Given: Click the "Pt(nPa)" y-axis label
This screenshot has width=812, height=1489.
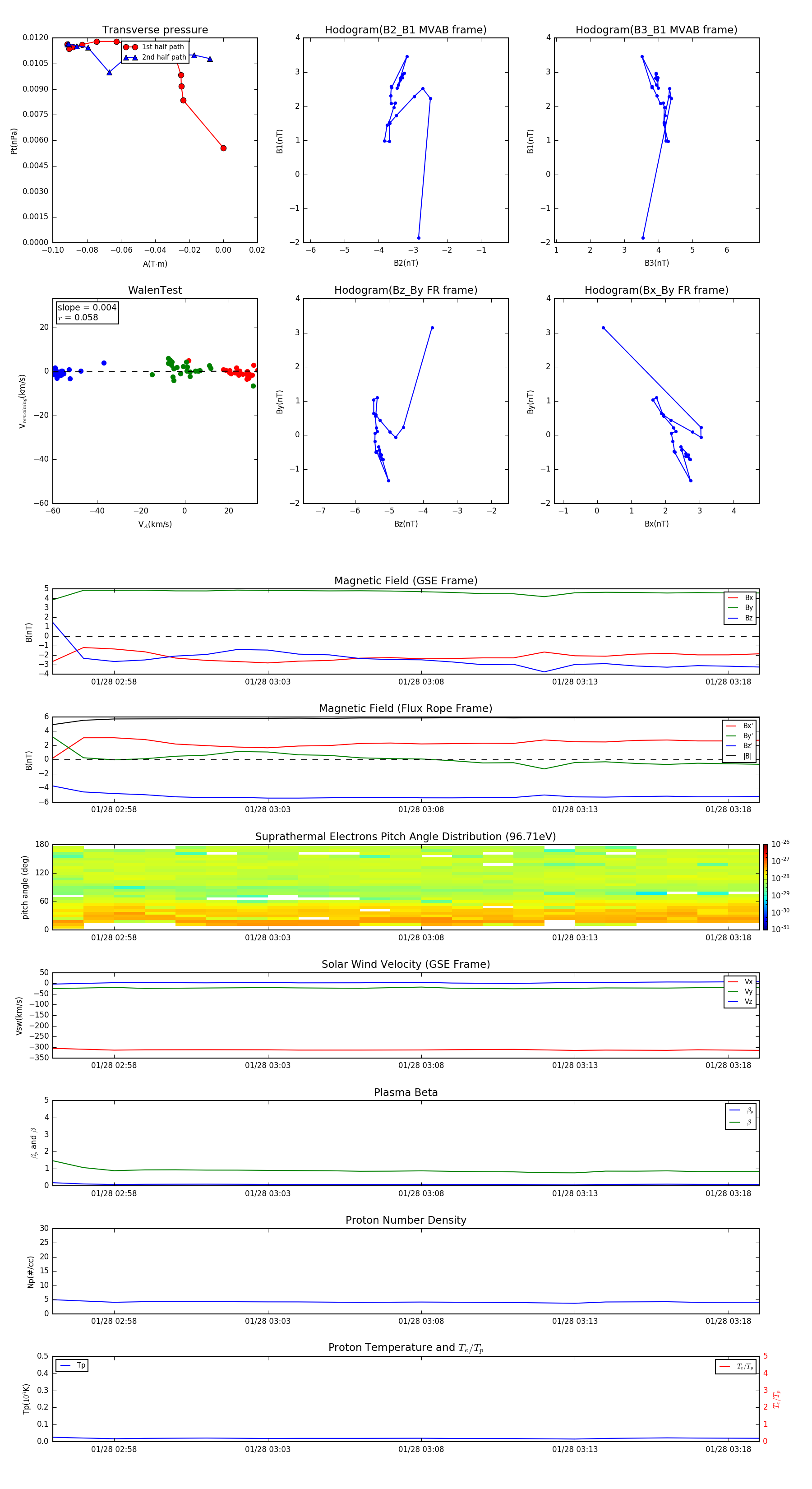Looking at the screenshot, I should [14, 140].
